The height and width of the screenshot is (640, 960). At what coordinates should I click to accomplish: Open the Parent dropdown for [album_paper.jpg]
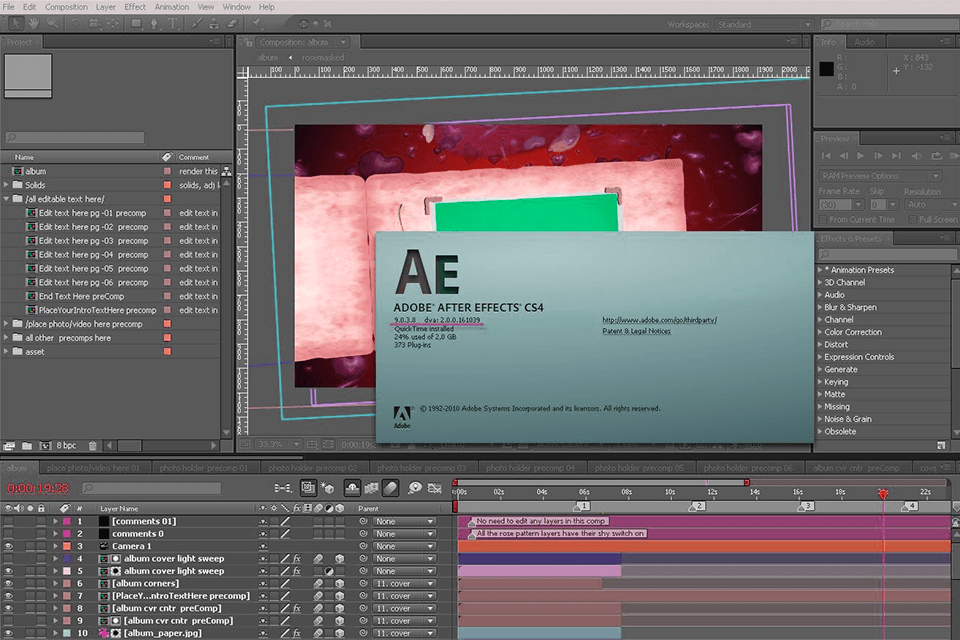click(403, 632)
